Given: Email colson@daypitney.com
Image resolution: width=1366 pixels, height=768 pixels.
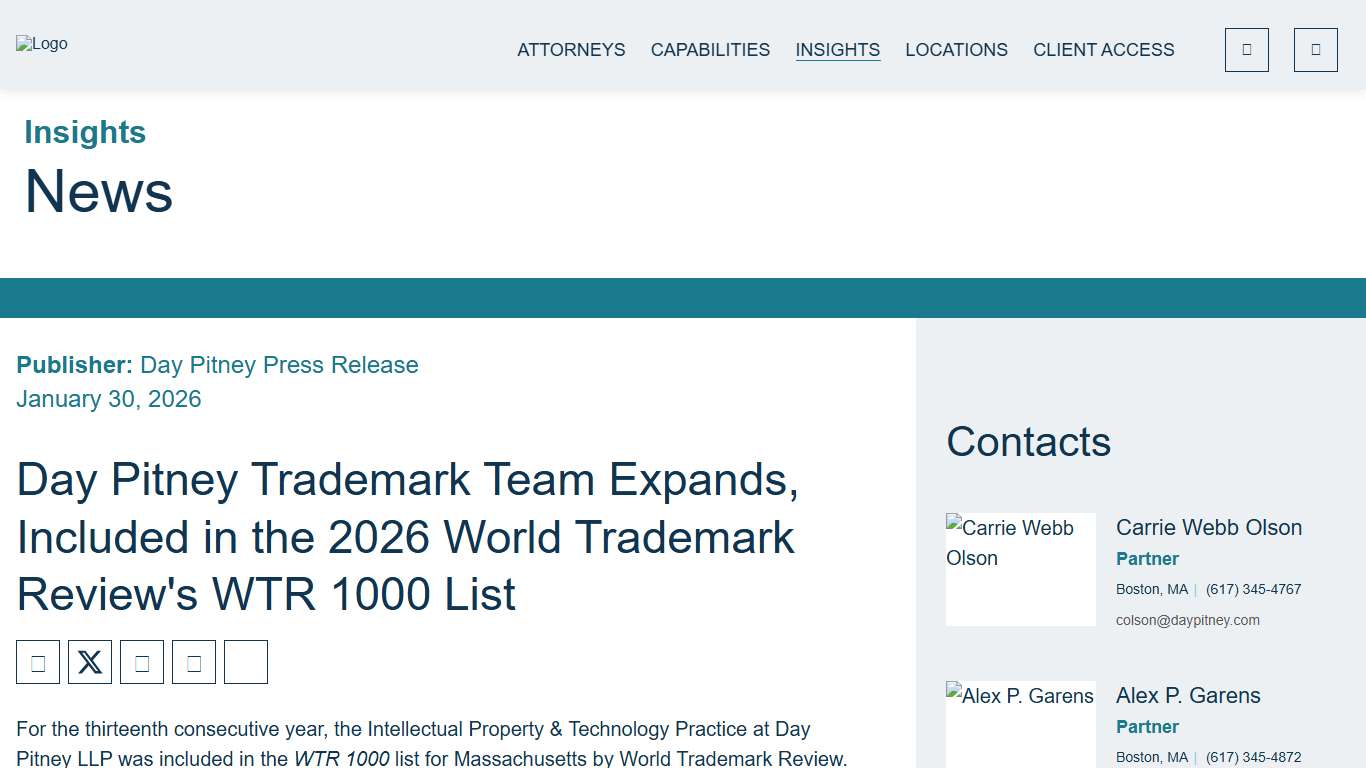Looking at the screenshot, I should (1188, 620).
